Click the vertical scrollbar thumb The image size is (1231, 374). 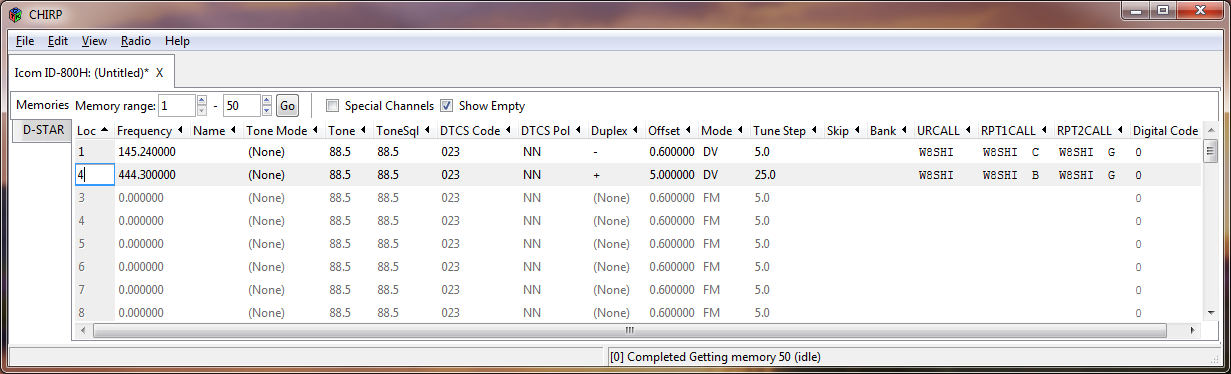tap(1209, 152)
